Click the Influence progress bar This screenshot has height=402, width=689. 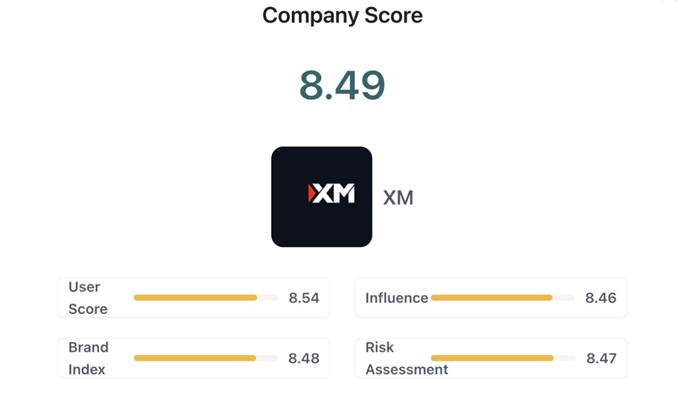click(503, 298)
